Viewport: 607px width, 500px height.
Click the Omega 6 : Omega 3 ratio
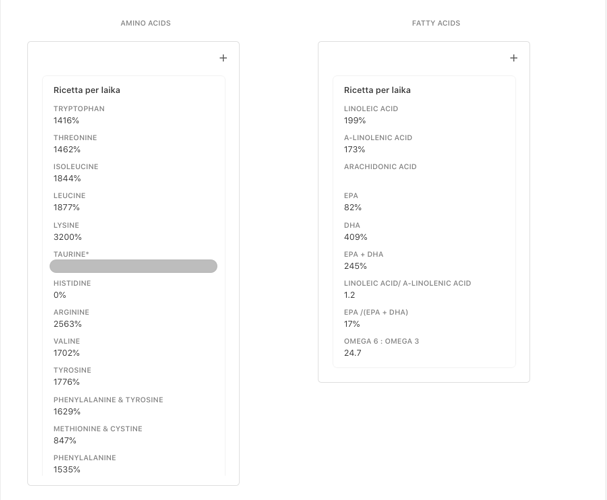[353, 353]
